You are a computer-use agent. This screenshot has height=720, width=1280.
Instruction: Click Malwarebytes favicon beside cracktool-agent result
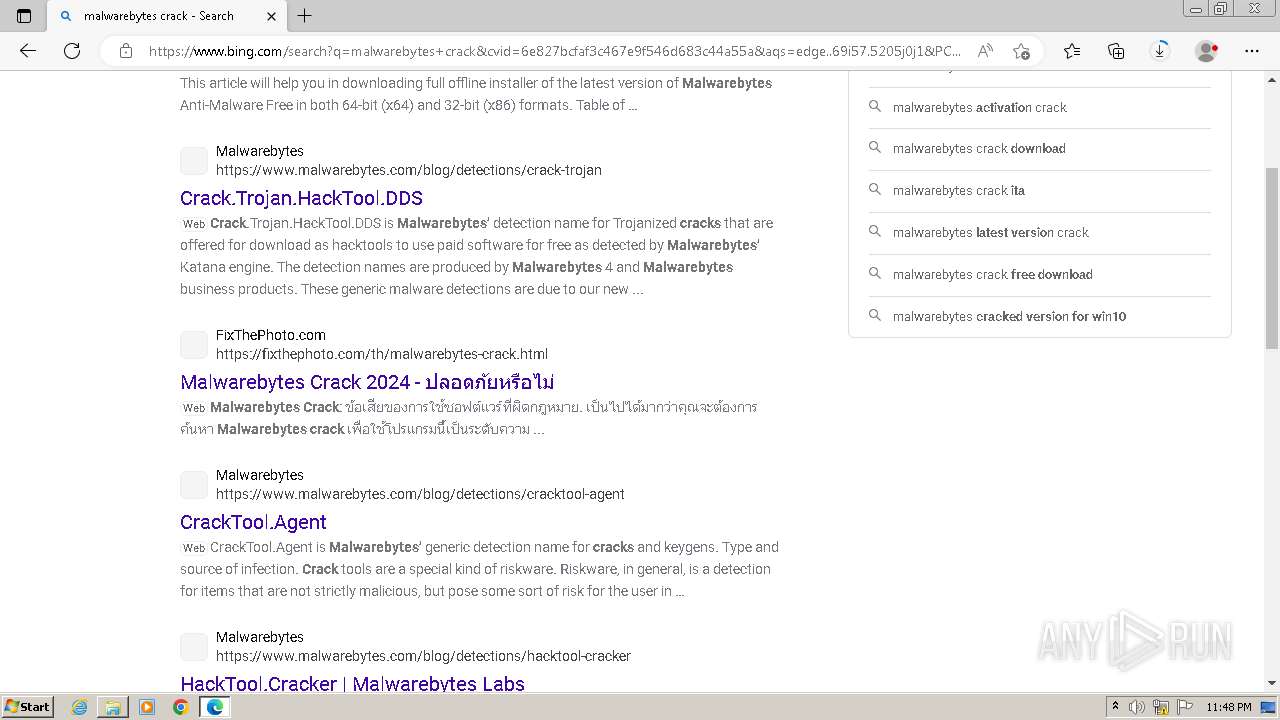coord(194,485)
